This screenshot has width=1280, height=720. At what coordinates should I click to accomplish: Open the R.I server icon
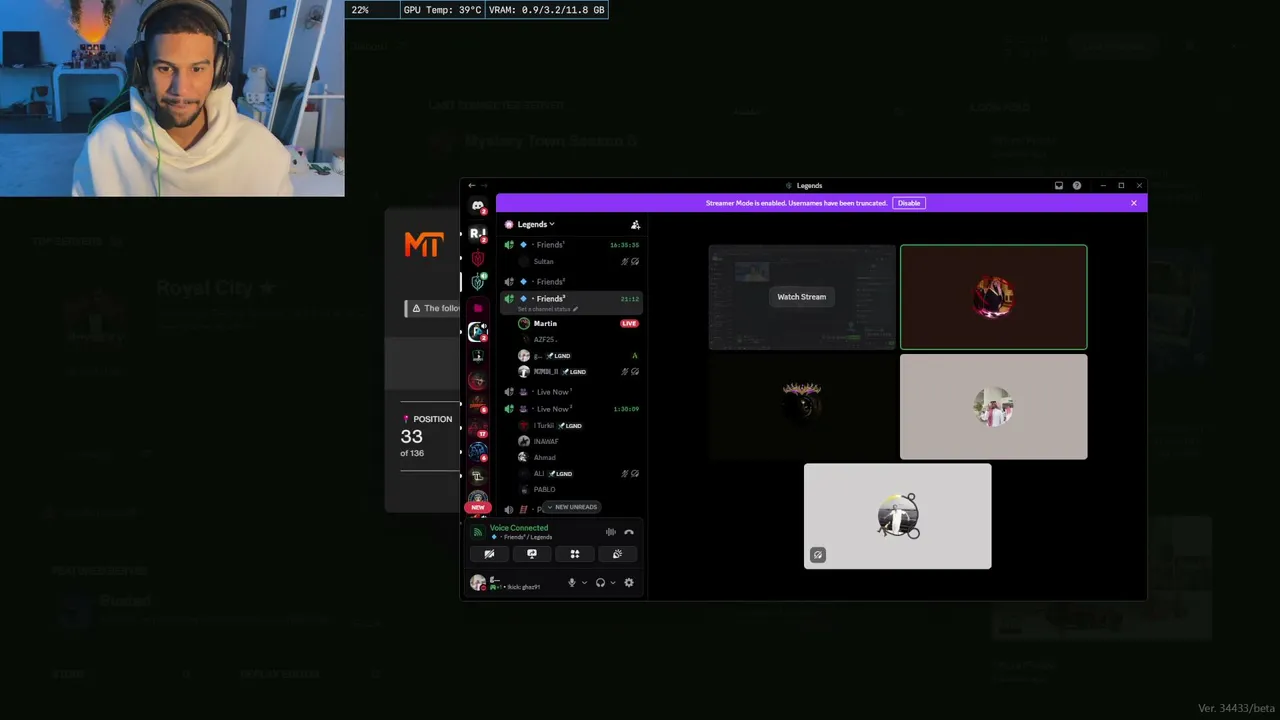pos(478,233)
